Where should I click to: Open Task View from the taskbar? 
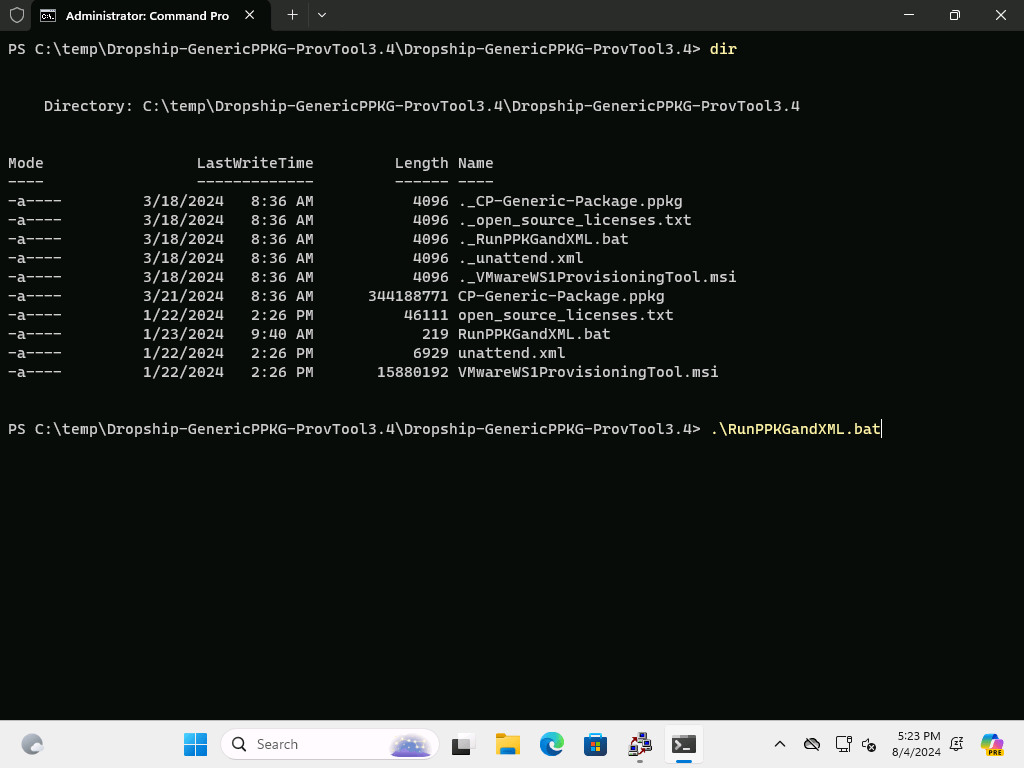[461, 744]
